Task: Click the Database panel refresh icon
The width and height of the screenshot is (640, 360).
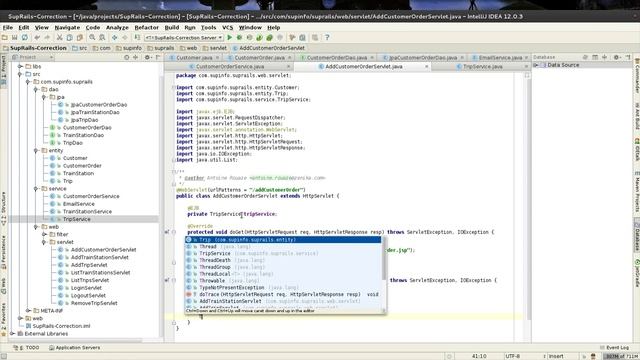Action: coord(585,58)
